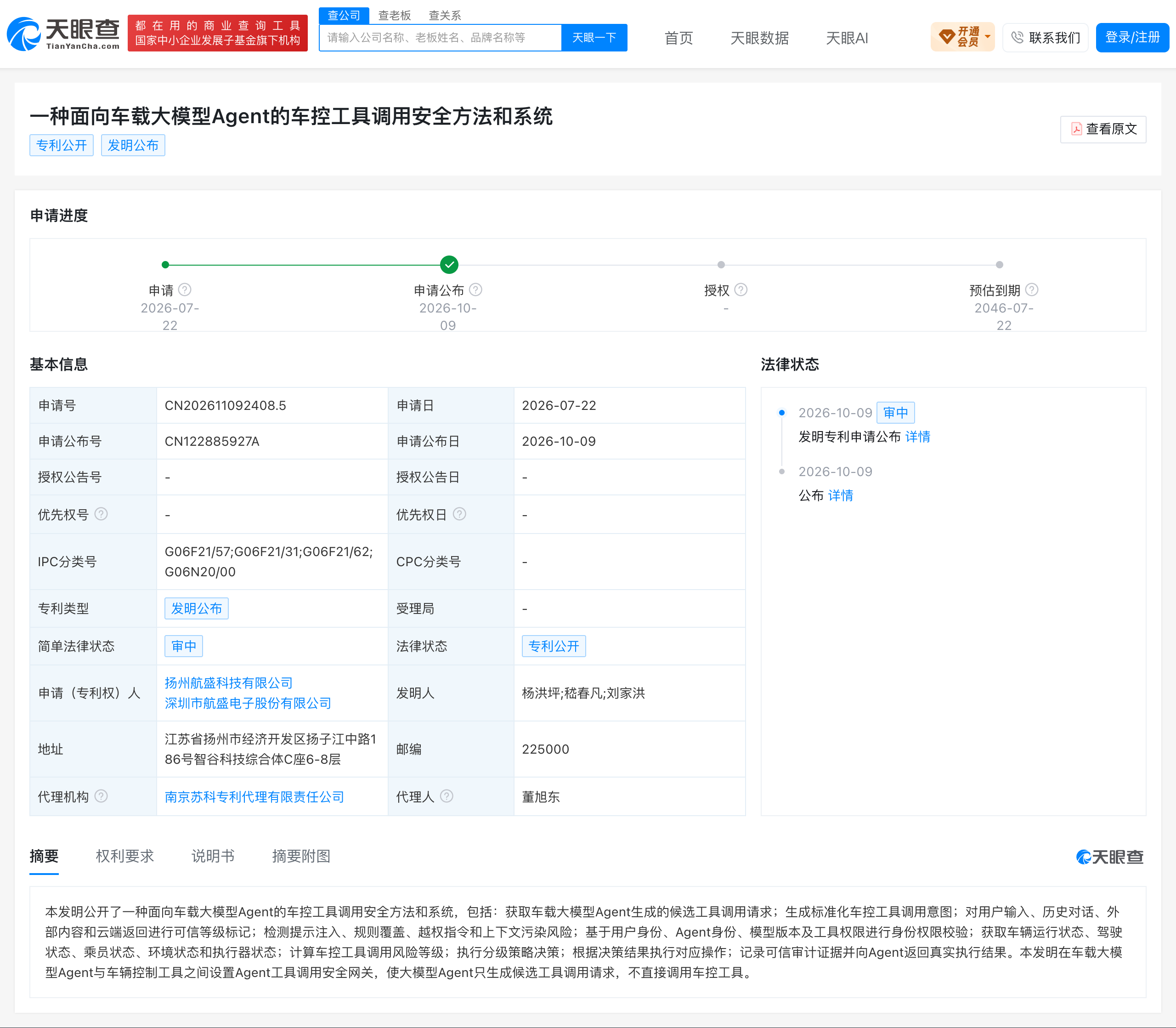Select the 说明书 tab
The image size is (1176, 1028).
click(213, 856)
